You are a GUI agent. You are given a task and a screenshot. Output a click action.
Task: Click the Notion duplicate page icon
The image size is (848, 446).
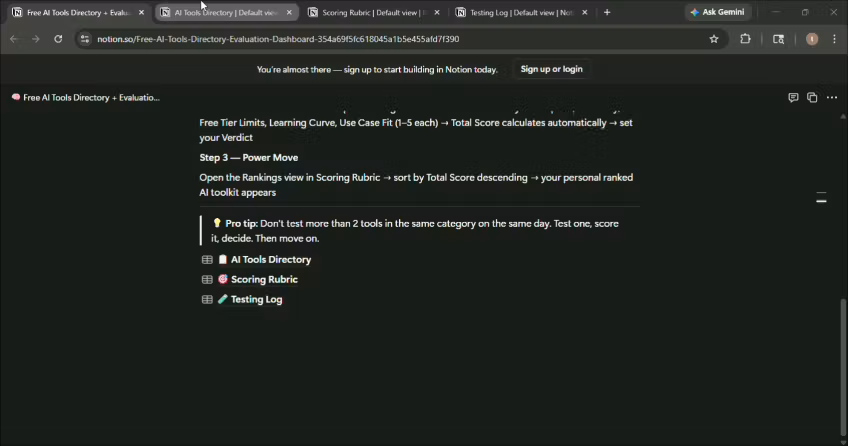[812, 98]
